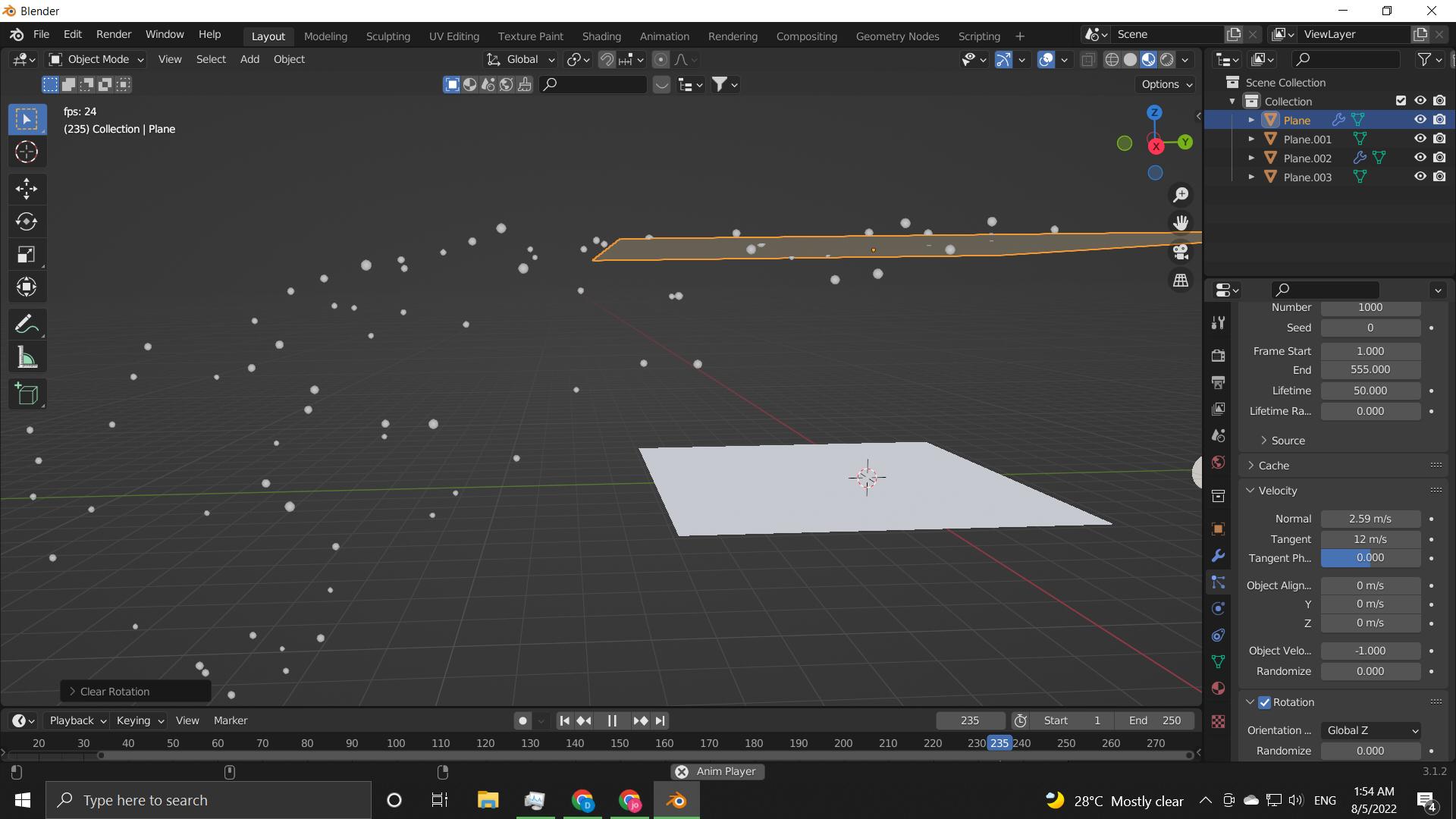Screen dimensions: 1456x819
Task: Open the Add menu in viewport
Action: (x=249, y=60)
